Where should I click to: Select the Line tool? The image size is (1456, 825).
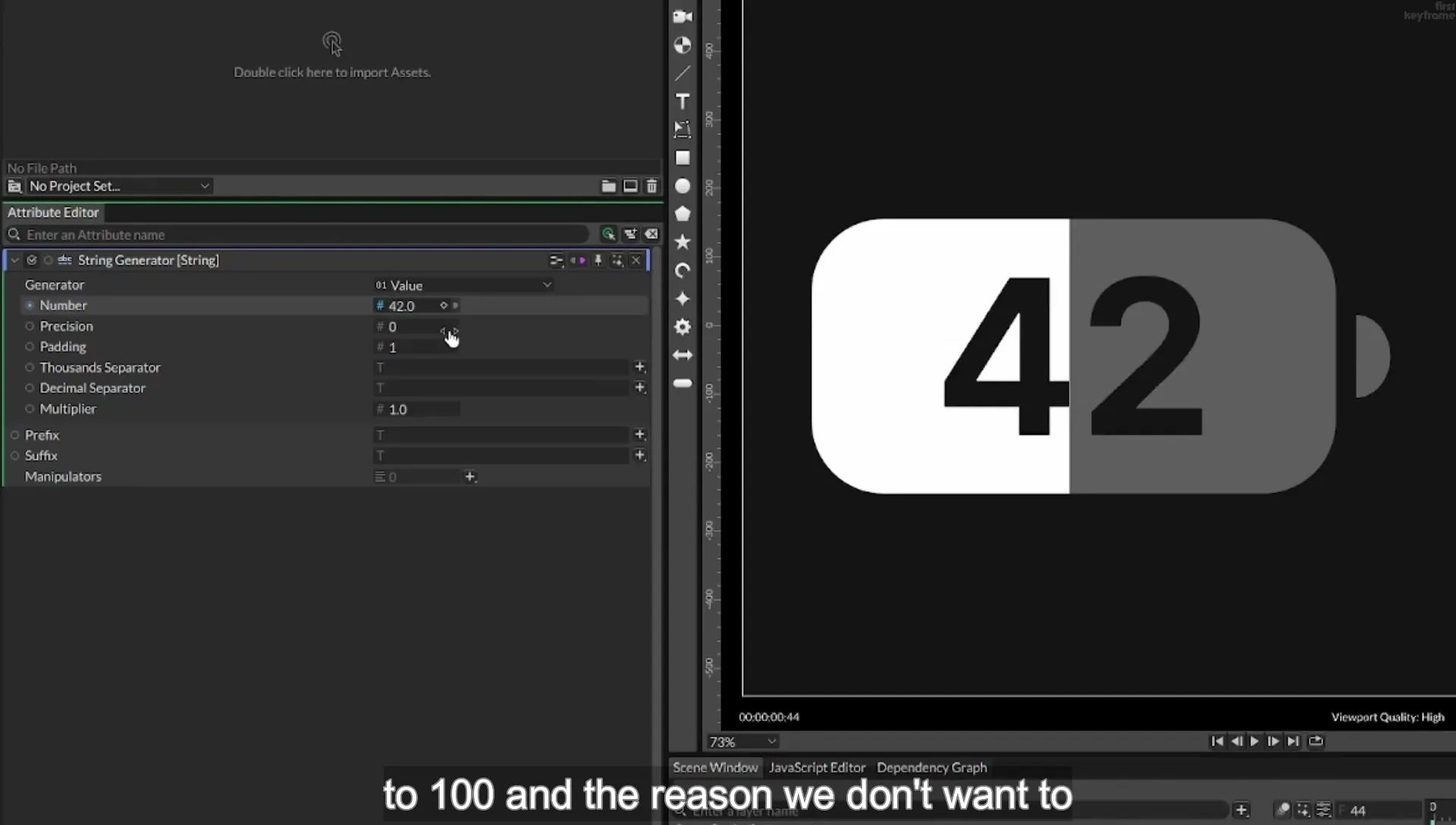coord(682,73)
